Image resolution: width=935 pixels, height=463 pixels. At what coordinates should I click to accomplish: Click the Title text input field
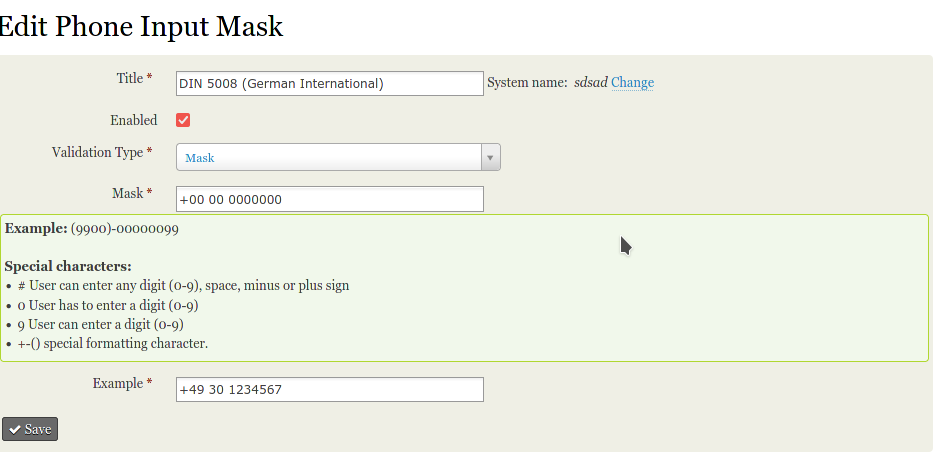[329, 84]
